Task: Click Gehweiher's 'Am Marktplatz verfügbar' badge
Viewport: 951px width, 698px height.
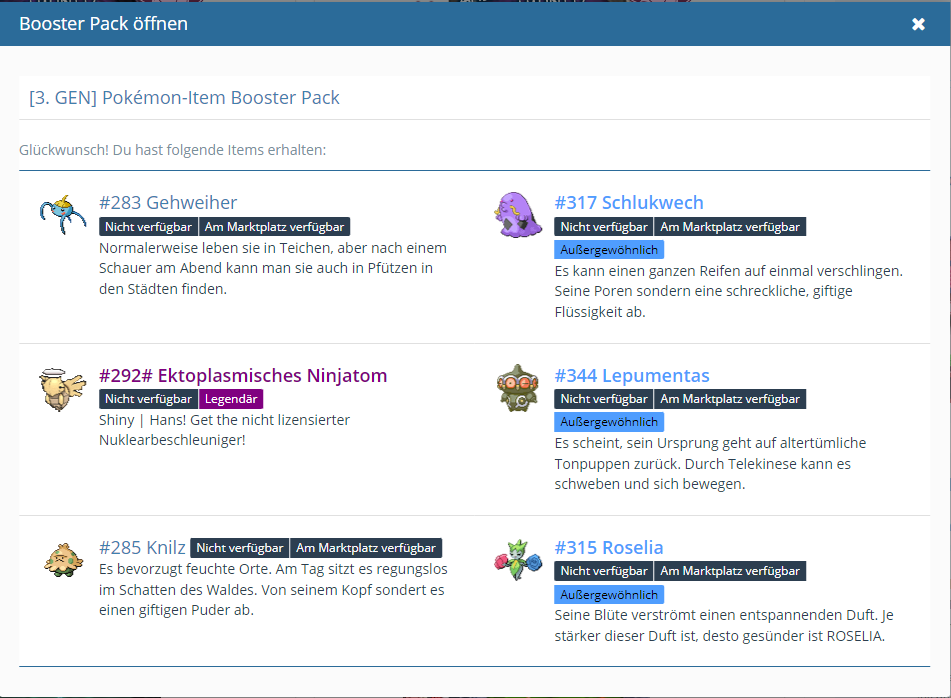Action: [274, 227]
